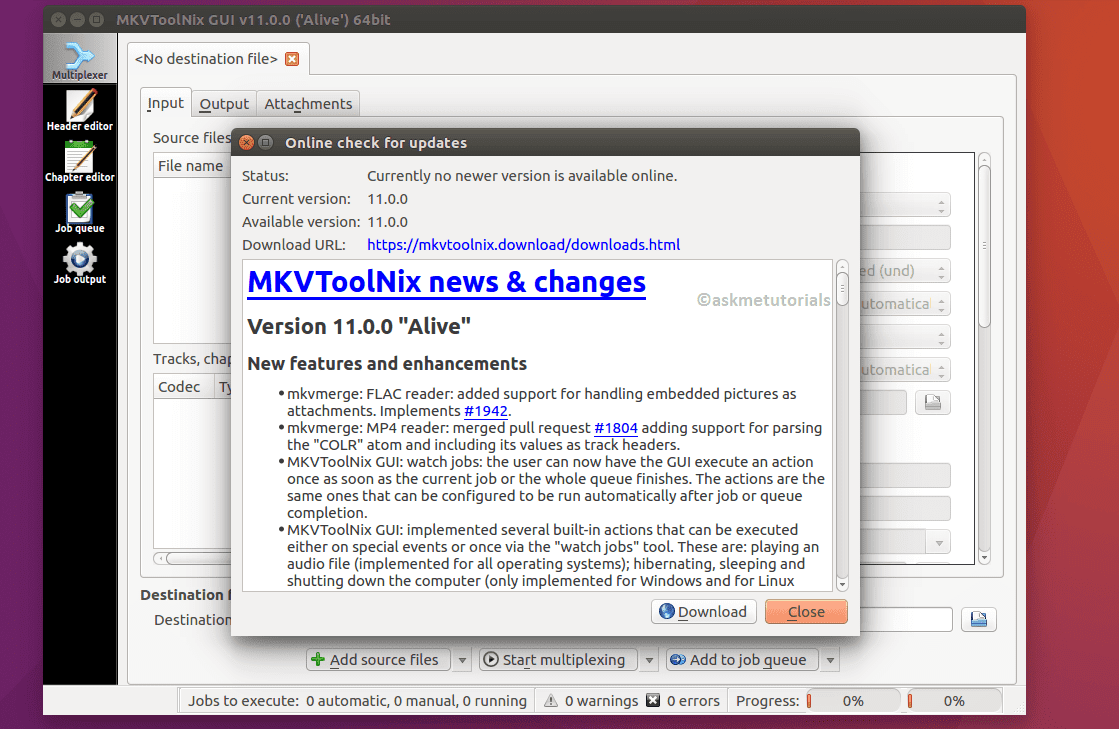Click the play icon on Start multiplexing
The height and width of the screenshot is (729, 1119).
point(490,660)
